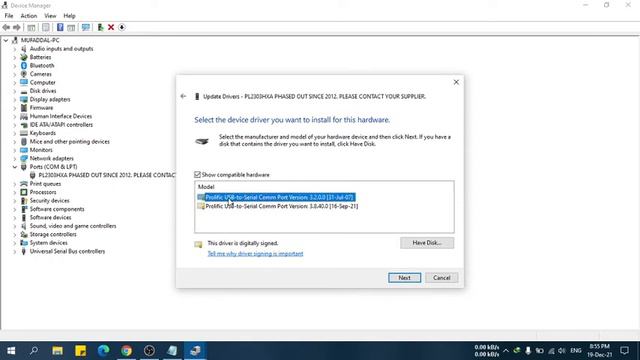The height and width of the screenshot is (360, 640).
Task: Select Security devices item
Action: (x=49, y=200)
